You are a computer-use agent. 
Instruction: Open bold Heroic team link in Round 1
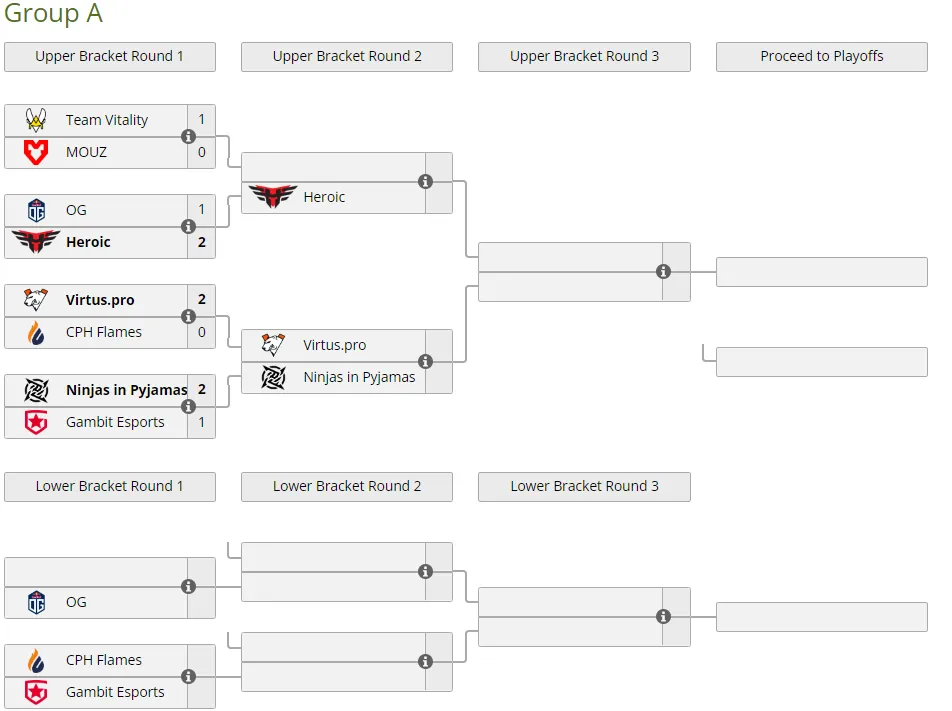click(x=88, y=242)
